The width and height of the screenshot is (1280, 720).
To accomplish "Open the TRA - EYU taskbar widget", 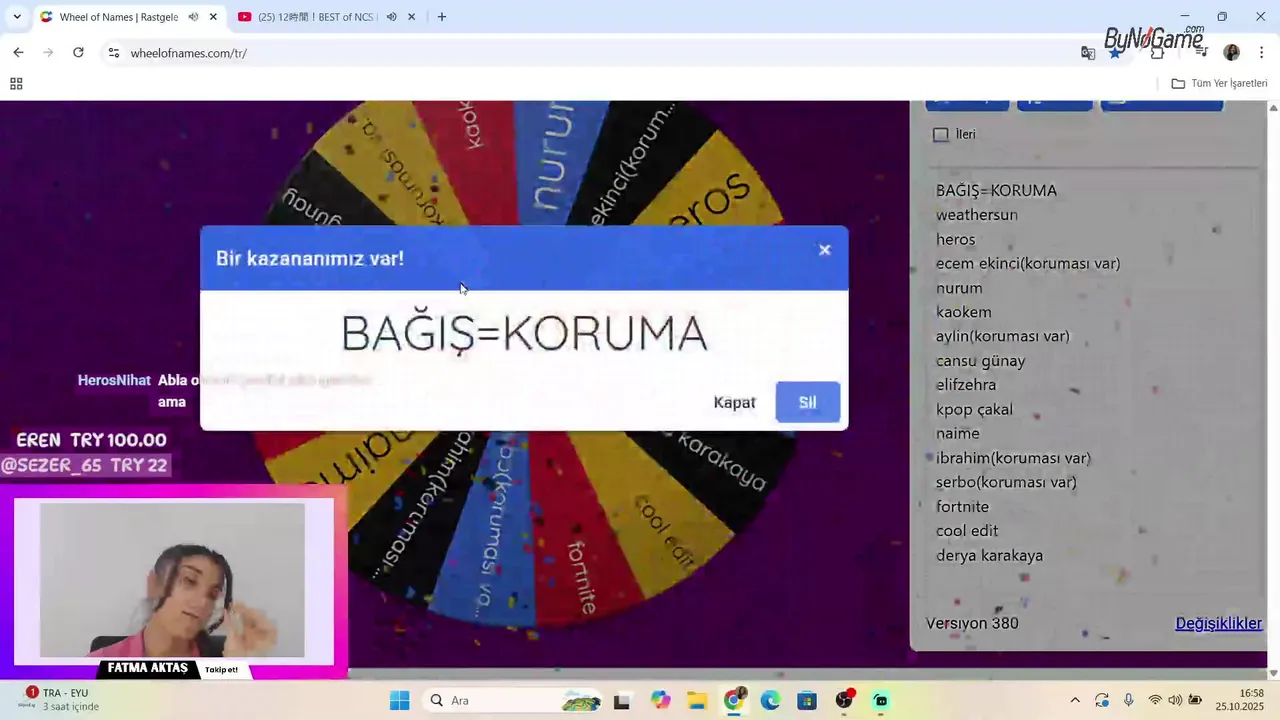I will point(60,699).
